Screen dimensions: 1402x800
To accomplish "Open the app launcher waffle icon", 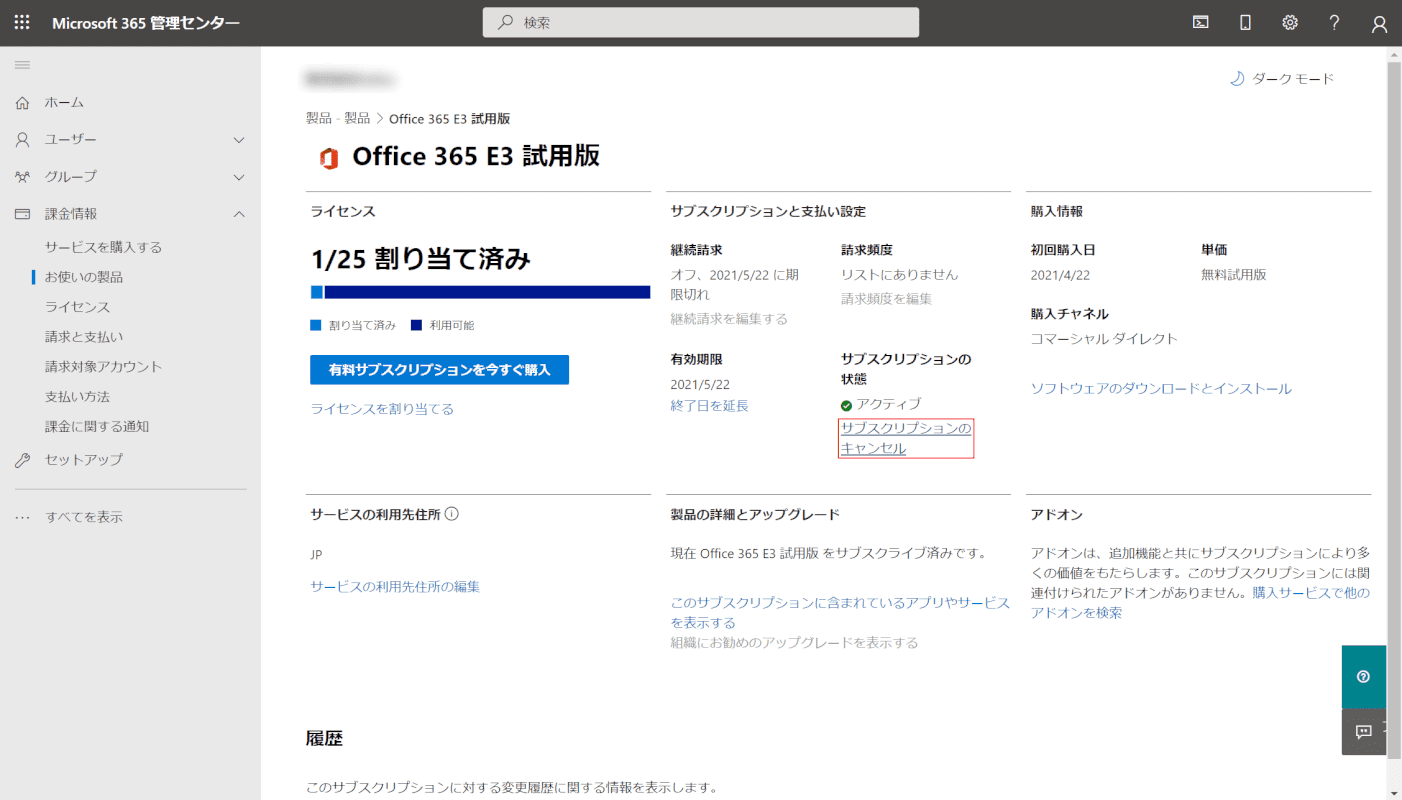I will [22, 23].
